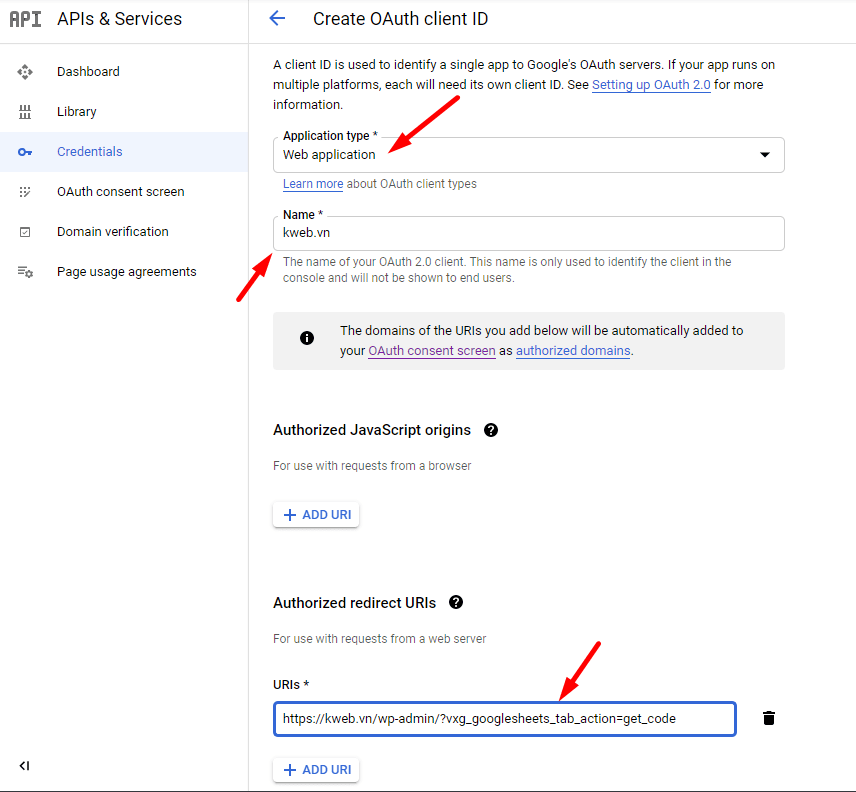Click the API logo icon
The width and height of the screenshot is (856, 792).
pos(25,19)
